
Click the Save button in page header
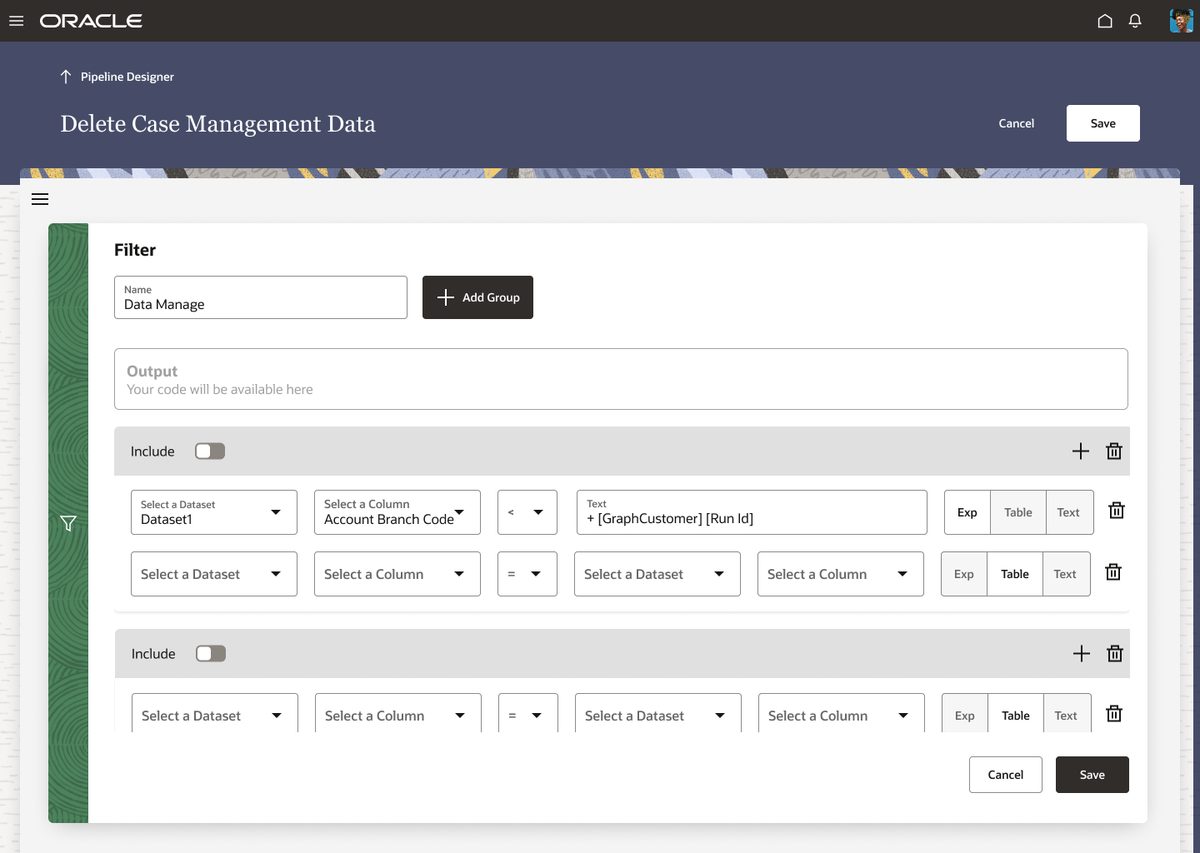pos(1103,123)
